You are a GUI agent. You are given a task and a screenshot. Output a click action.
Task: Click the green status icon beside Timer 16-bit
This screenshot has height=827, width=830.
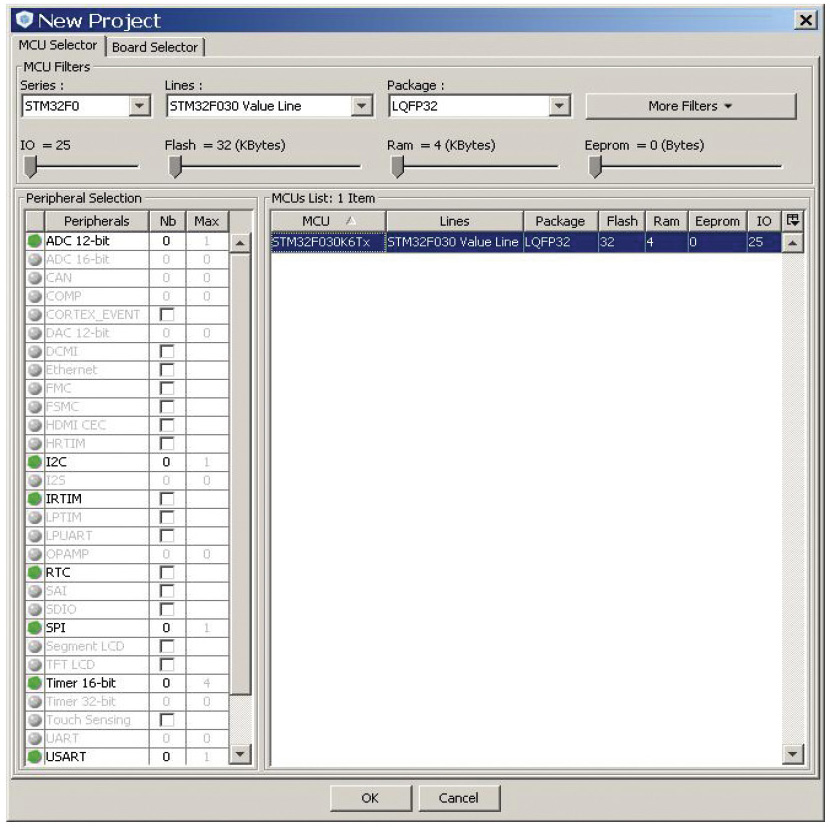coord(34,683)
